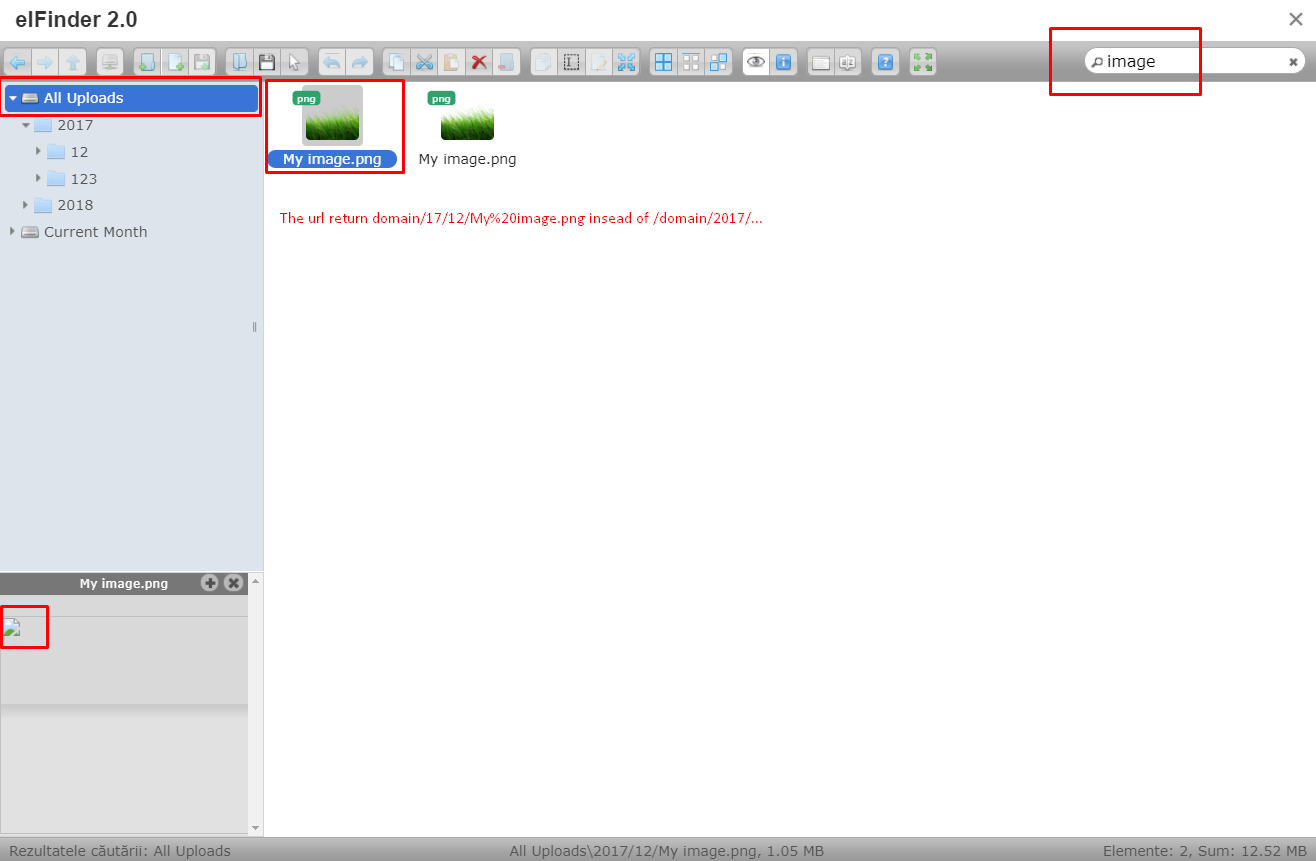
Task: Upload files using the upload icon
Action: [203, 61]
